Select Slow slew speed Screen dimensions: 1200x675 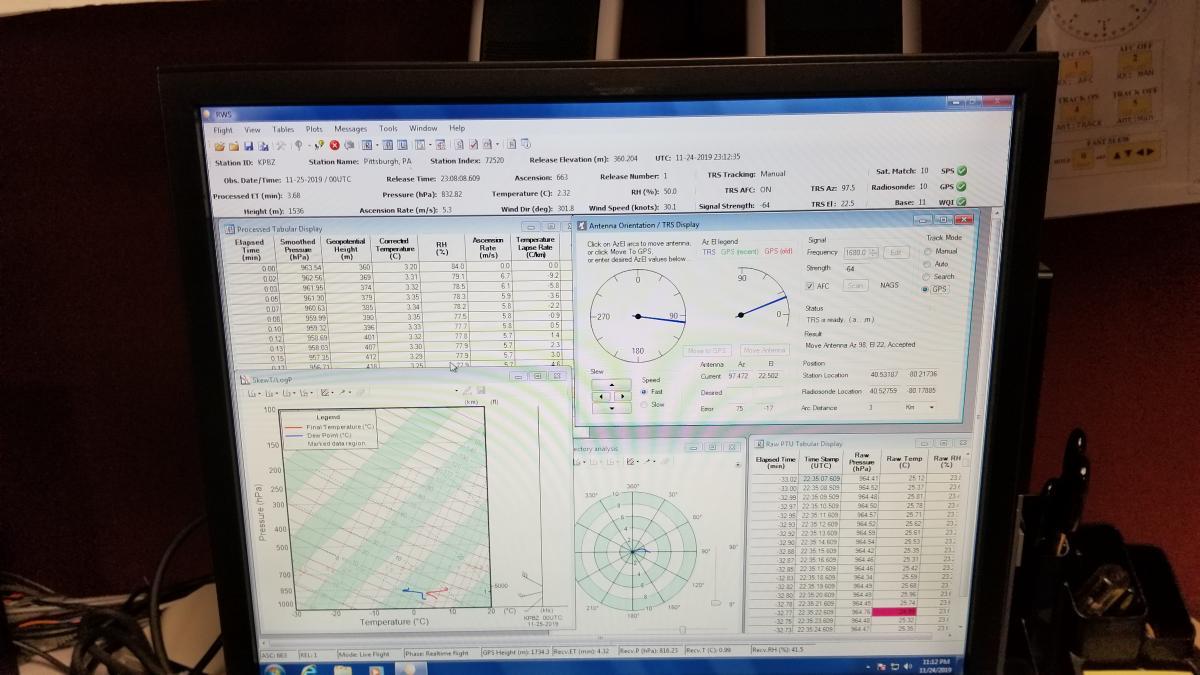coord(643,405)
